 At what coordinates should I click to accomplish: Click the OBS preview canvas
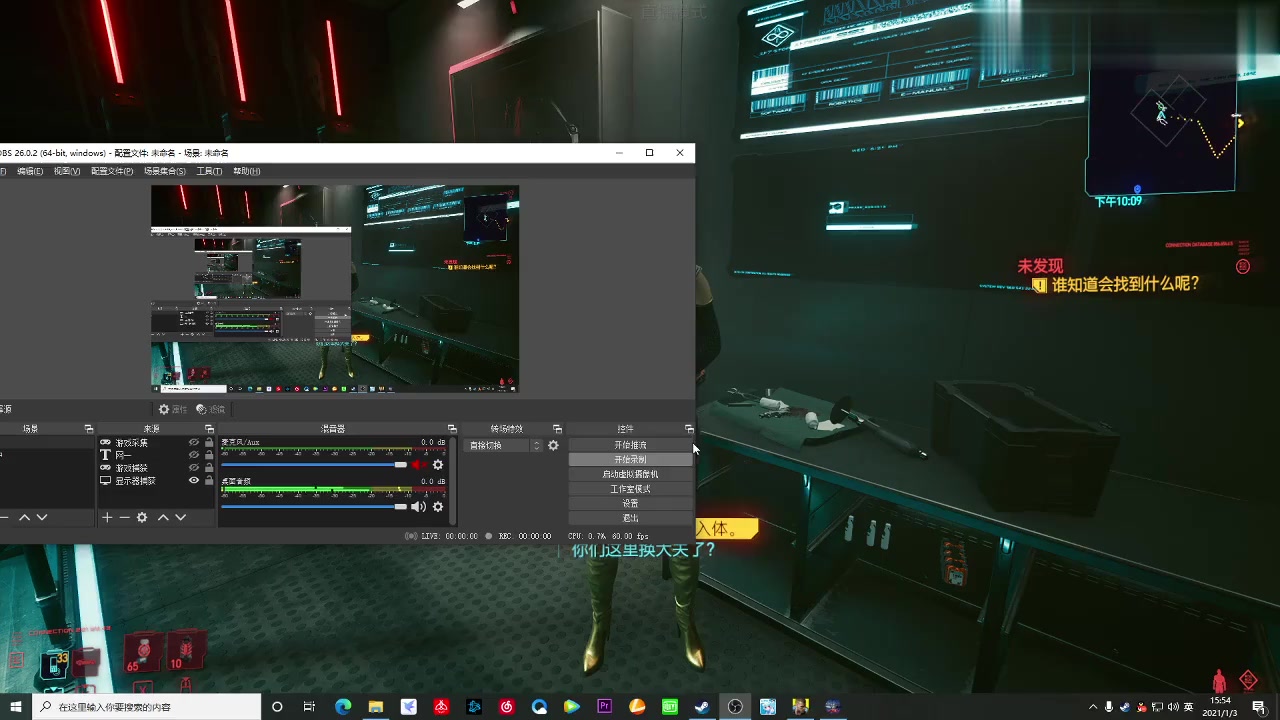[x=335, y=289]
